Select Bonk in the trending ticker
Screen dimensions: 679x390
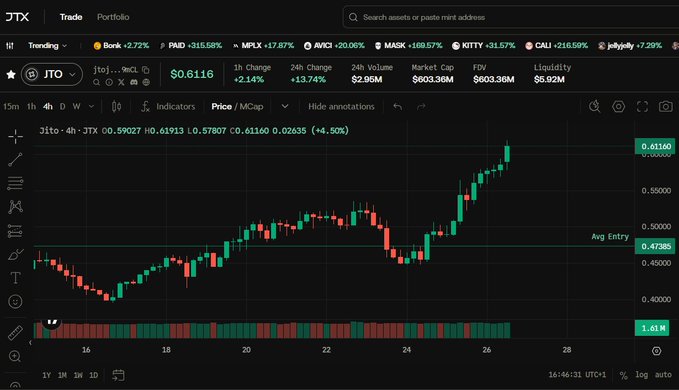pyautogui.click(x=121, y=45)
